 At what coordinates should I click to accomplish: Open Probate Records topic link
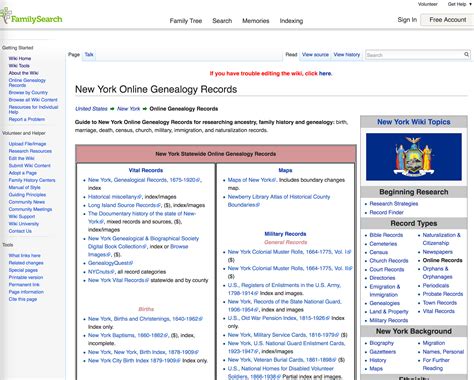(443, 294)
